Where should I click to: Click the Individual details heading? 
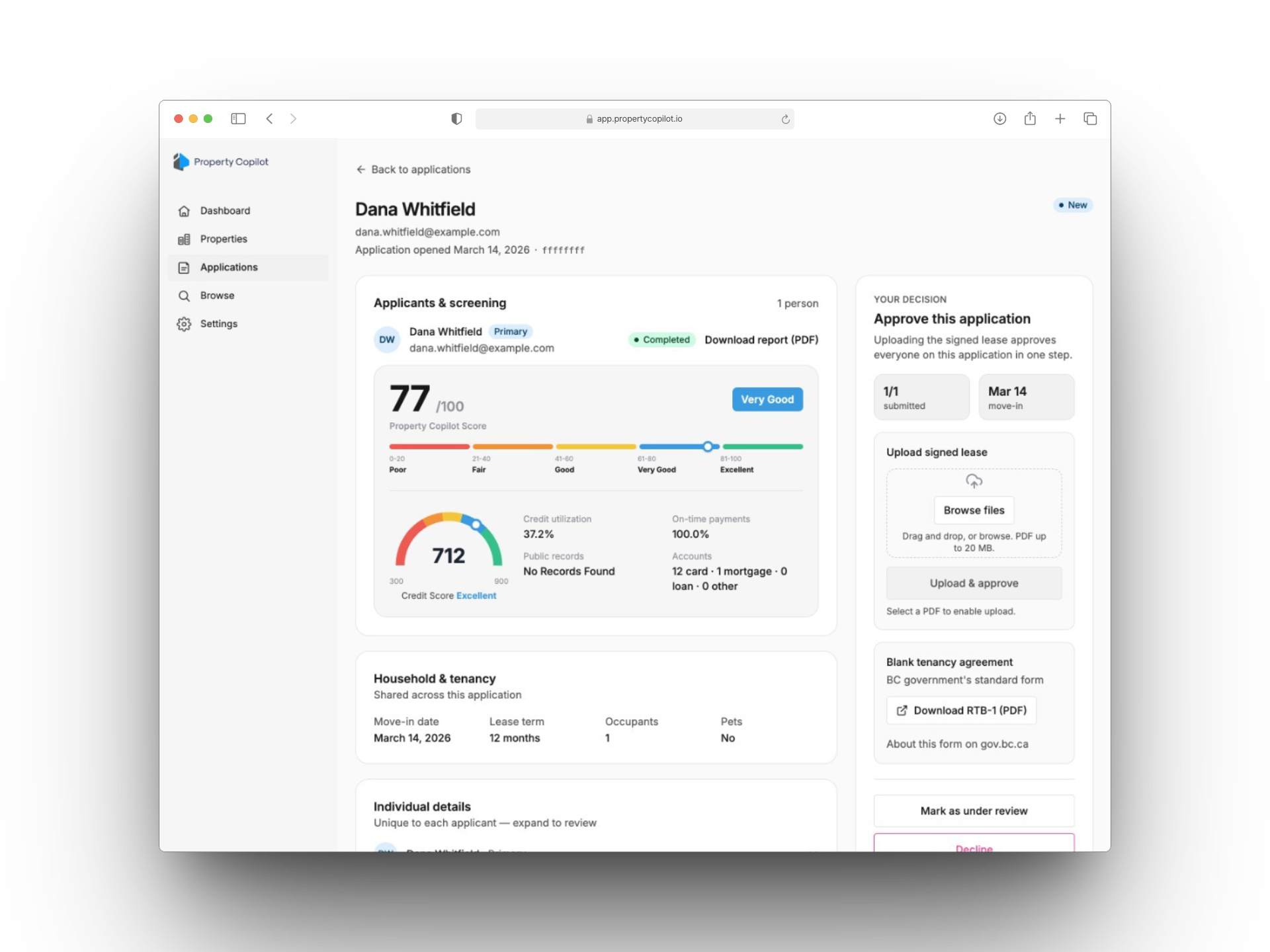pos(422,807)
